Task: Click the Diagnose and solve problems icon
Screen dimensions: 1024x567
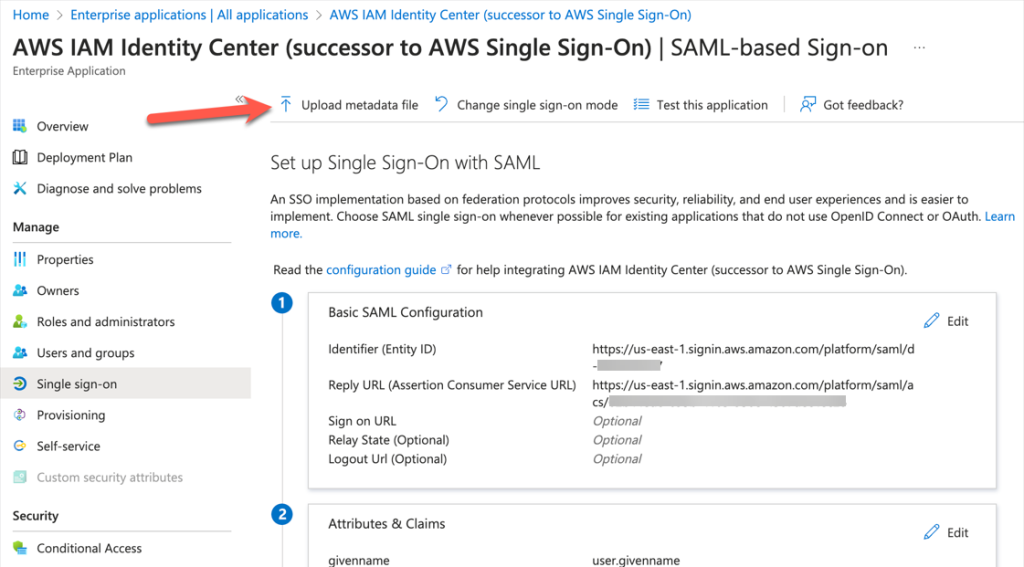Action: pyautogui.click(x=19, y=189)
